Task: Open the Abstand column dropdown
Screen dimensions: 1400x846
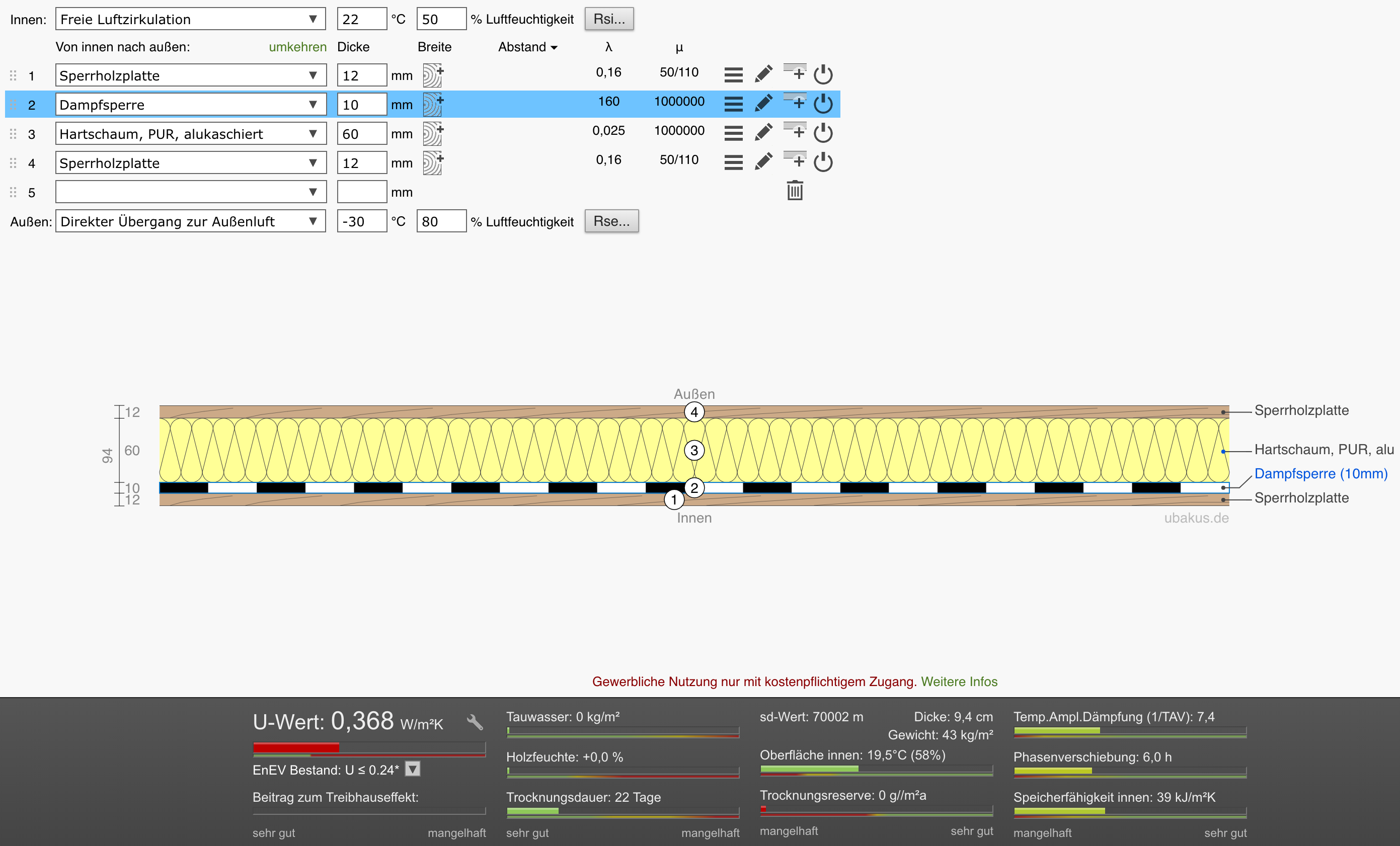Action: (528, 47)
